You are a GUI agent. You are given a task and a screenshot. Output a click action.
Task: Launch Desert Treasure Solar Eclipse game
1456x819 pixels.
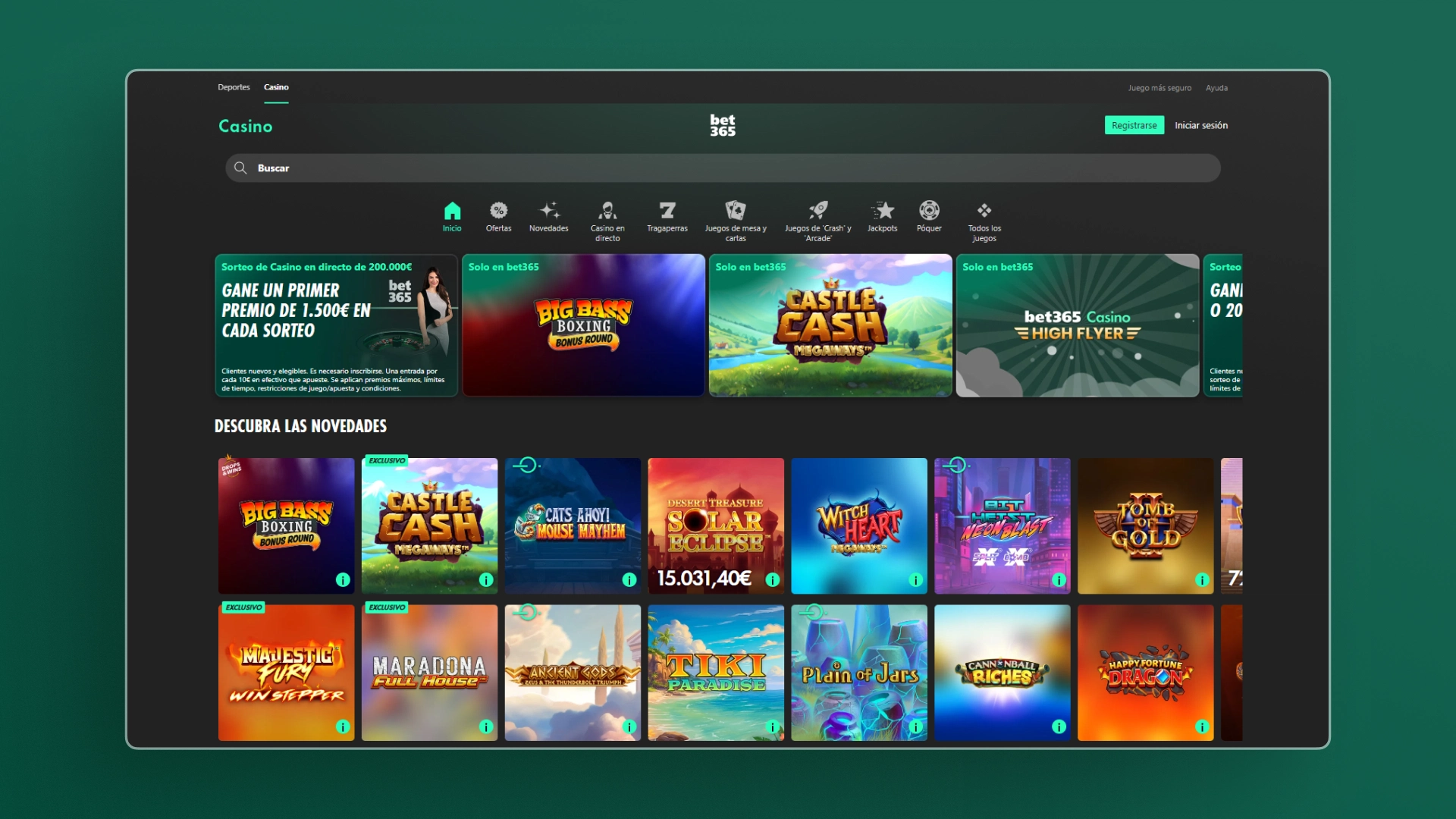pyautogui.click(x=716, y=526)
